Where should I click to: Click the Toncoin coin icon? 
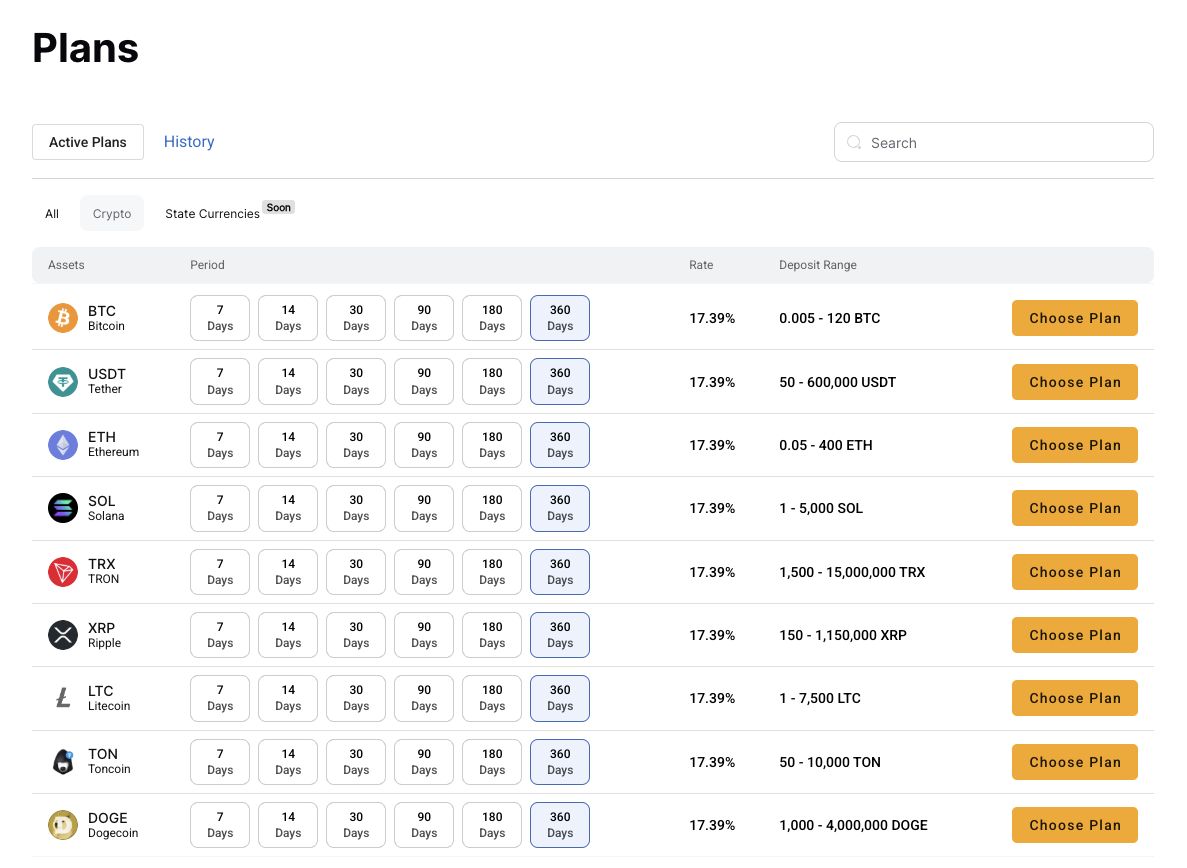[x=63, y=762]
